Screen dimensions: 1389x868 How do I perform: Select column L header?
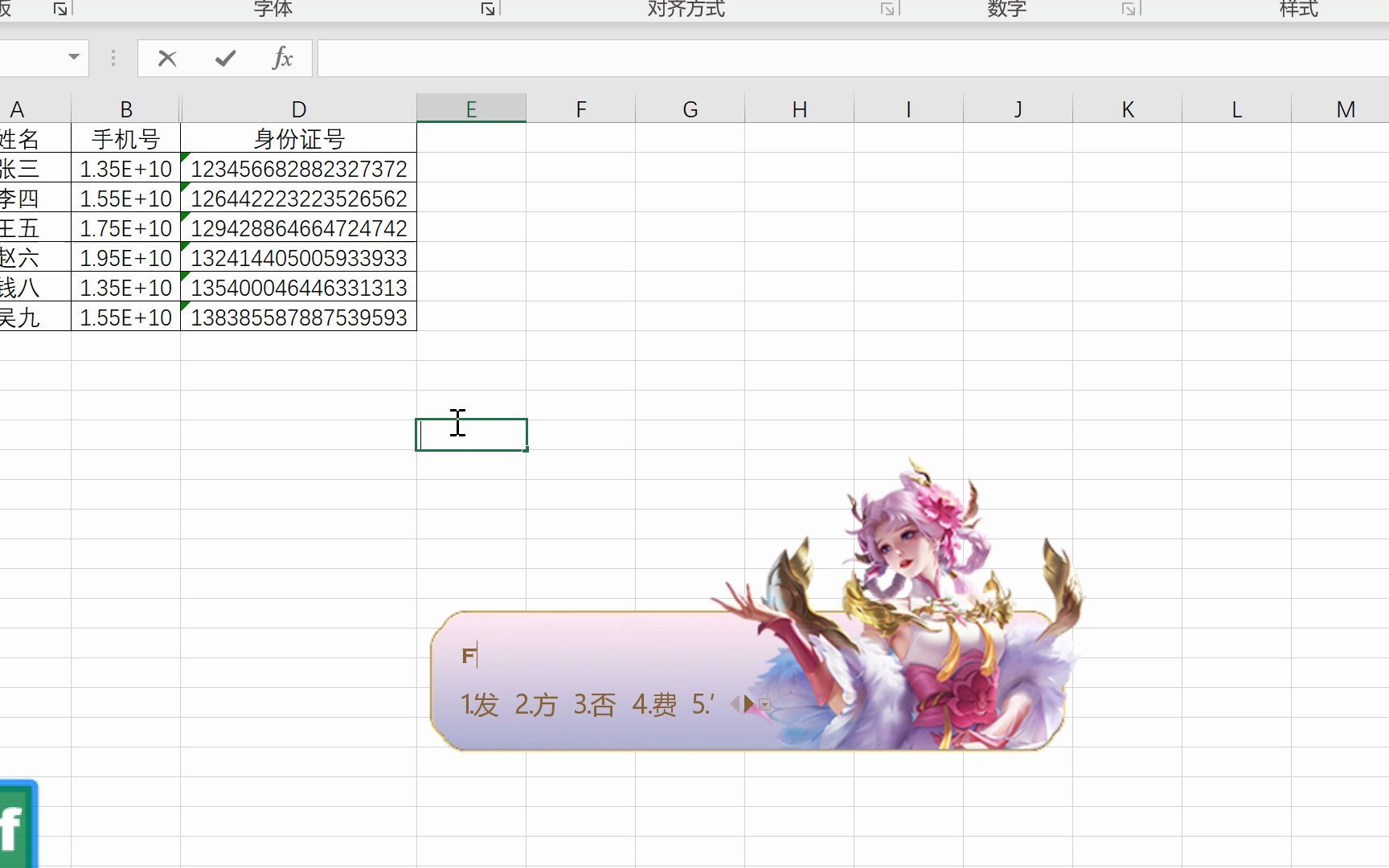pyautogui.click(x=1237, y=108)
